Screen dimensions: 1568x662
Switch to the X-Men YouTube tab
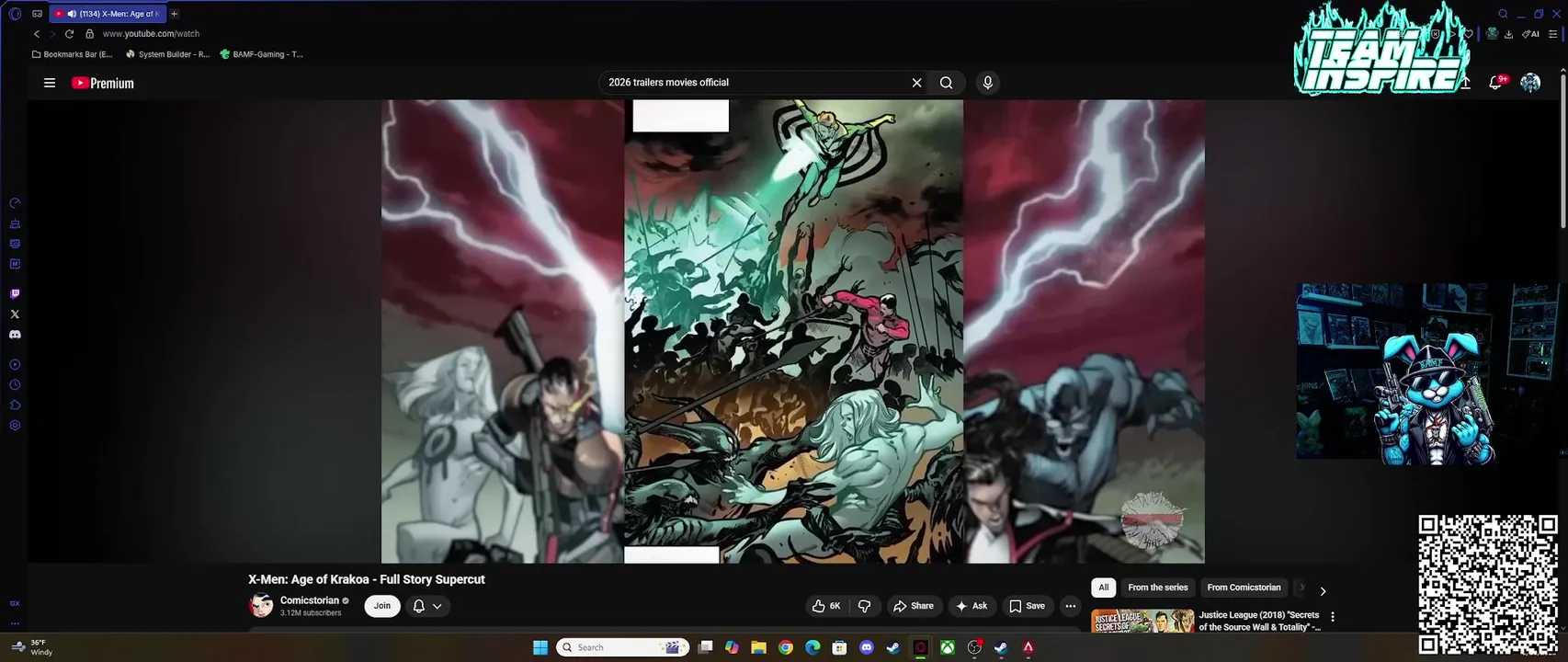pos(108,14)
